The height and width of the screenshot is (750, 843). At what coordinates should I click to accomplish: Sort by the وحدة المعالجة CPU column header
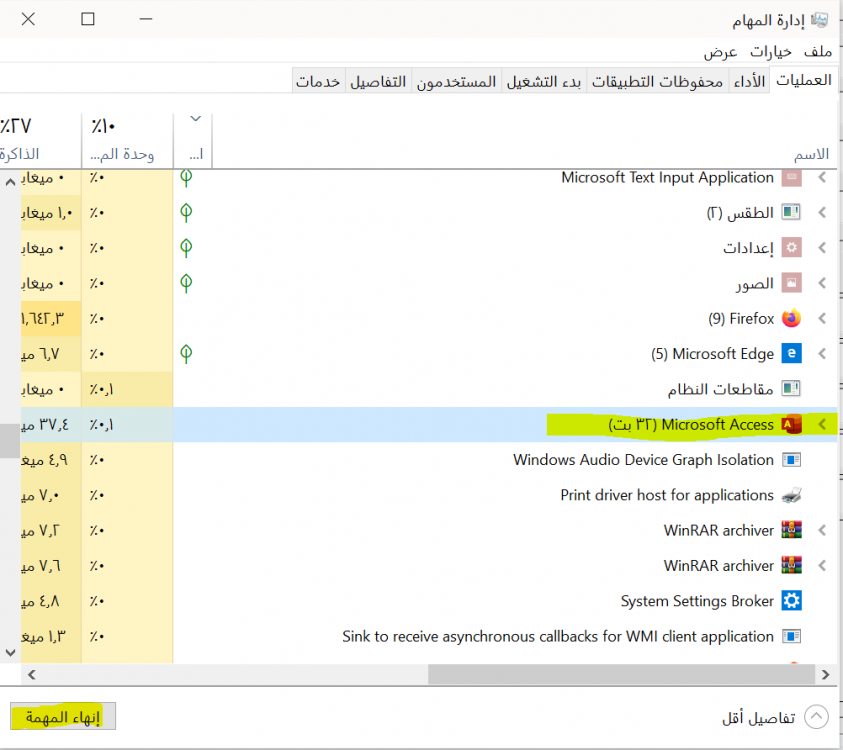pyautogui.click(x=127, y=141)
